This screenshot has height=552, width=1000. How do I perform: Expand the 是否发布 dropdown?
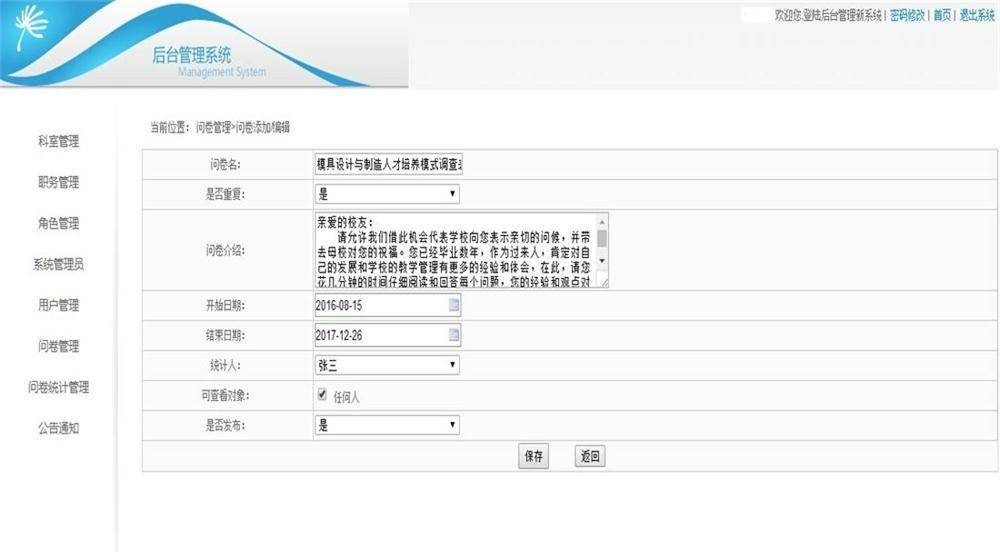387,425
